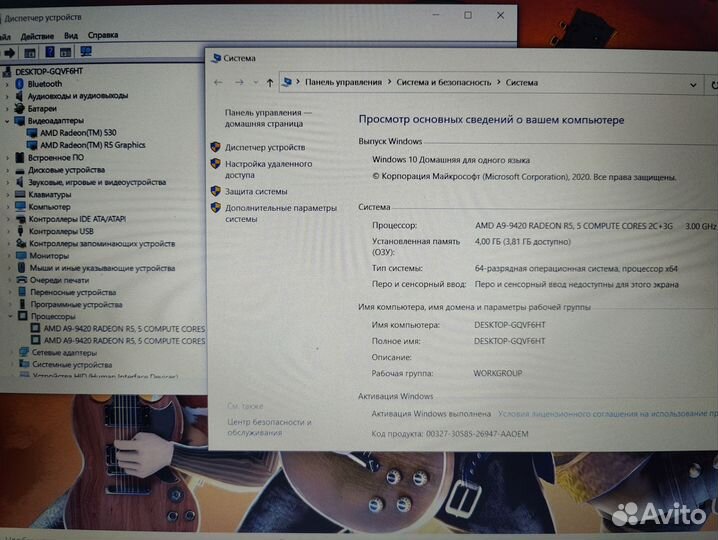Select Звуковые, игровые и видеоустройства item
The height and width of the screenshot is (540, 718).
click(97, 182)
